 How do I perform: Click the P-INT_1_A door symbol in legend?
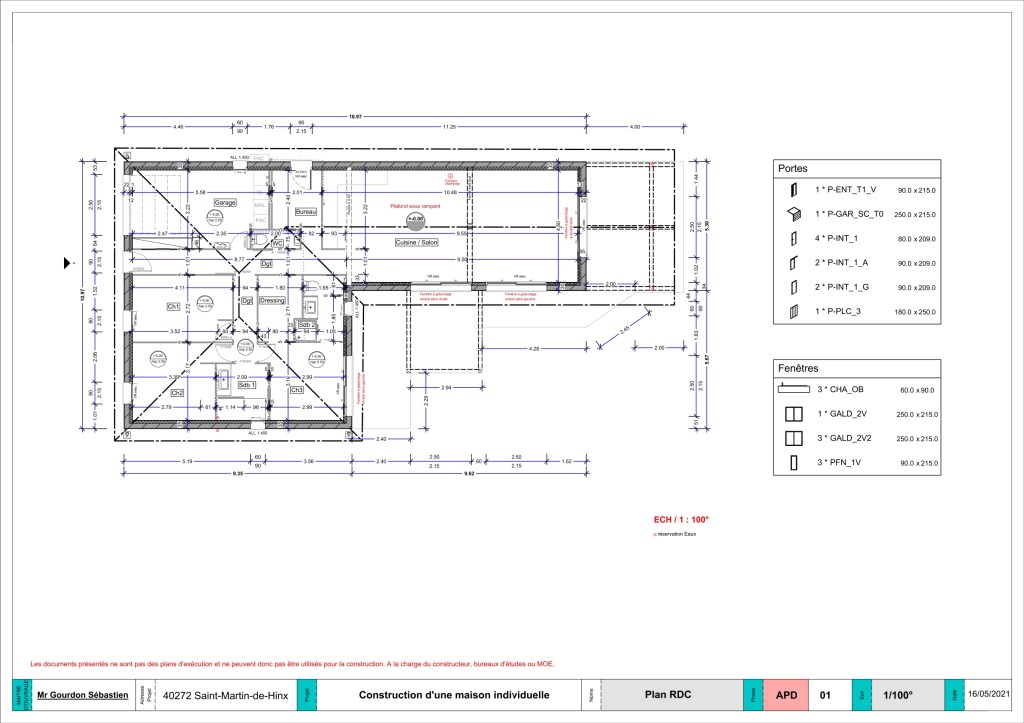tap(793, 263)
